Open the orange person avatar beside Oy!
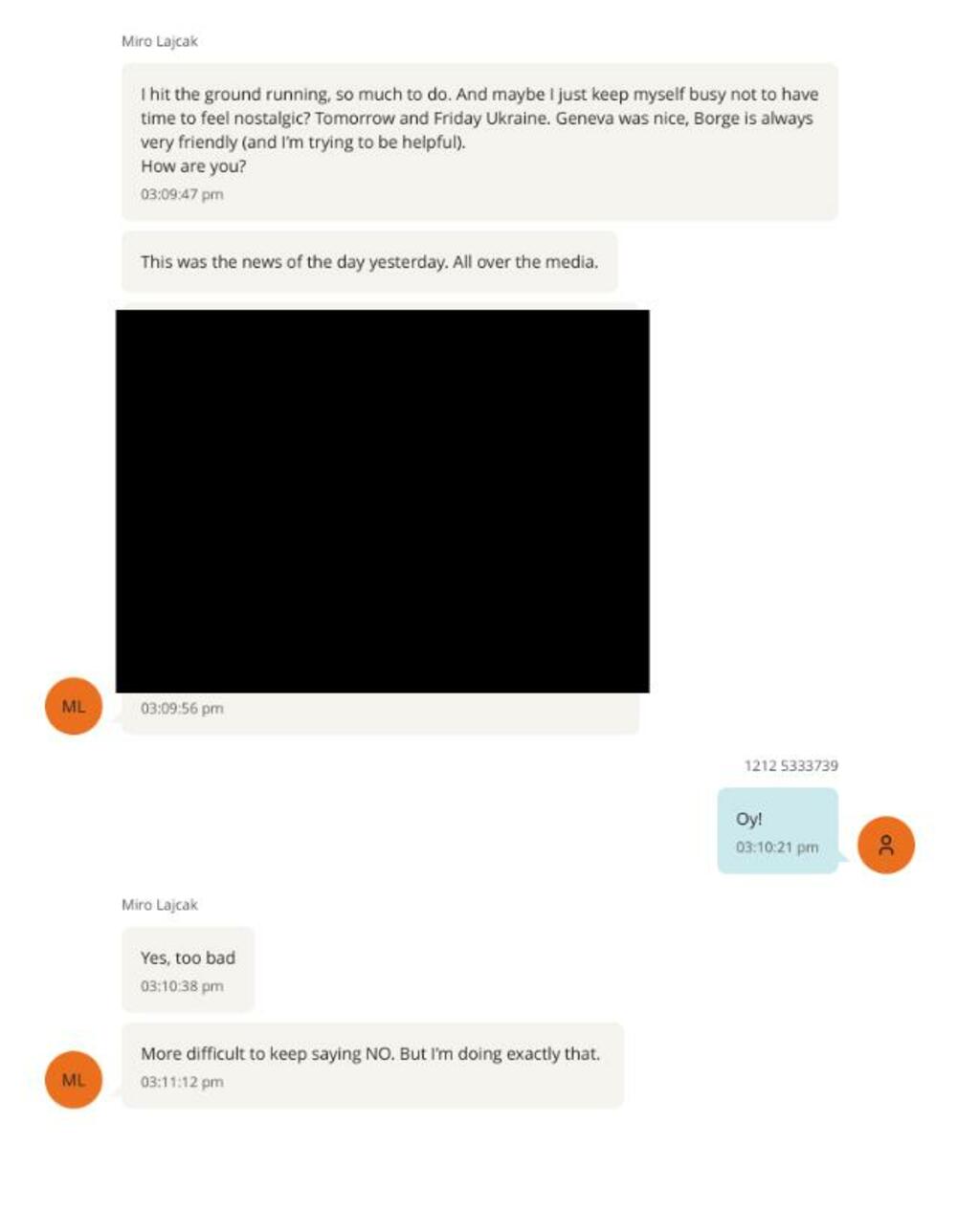The image size is (957, 1232). pos(886,845)
